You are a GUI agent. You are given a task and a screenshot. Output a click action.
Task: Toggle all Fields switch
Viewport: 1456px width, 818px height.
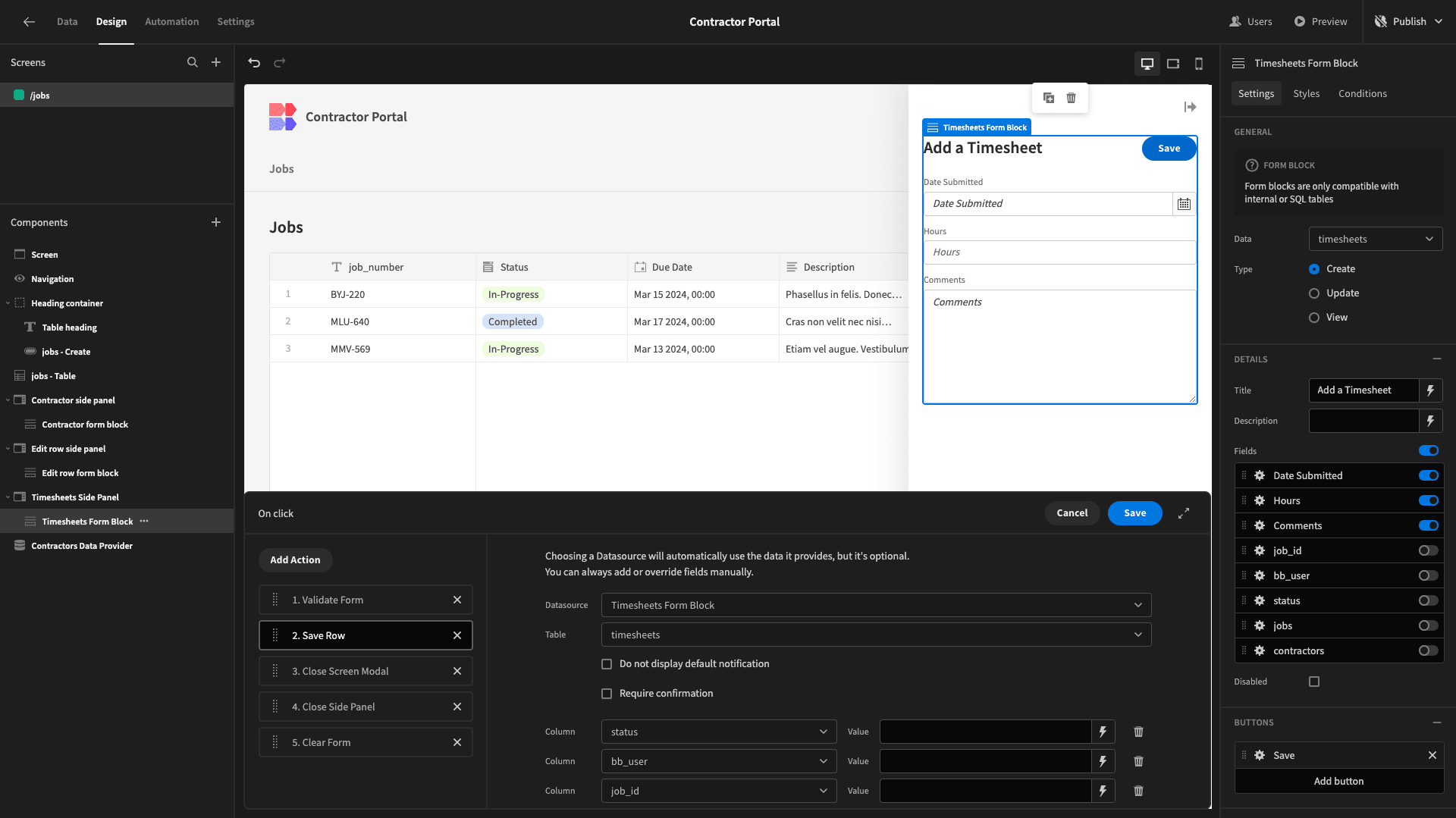pos(1429,450)
